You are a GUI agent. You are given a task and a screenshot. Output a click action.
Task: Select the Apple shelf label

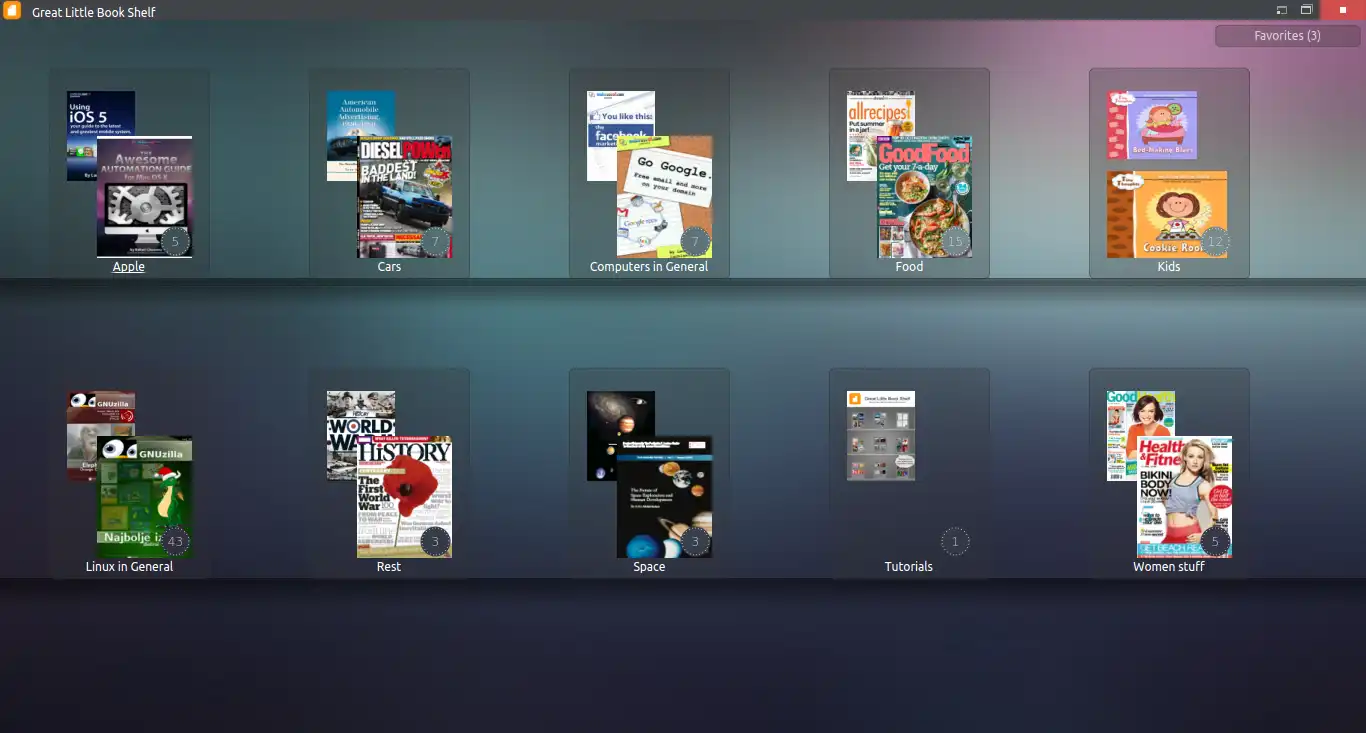point(129,267)
